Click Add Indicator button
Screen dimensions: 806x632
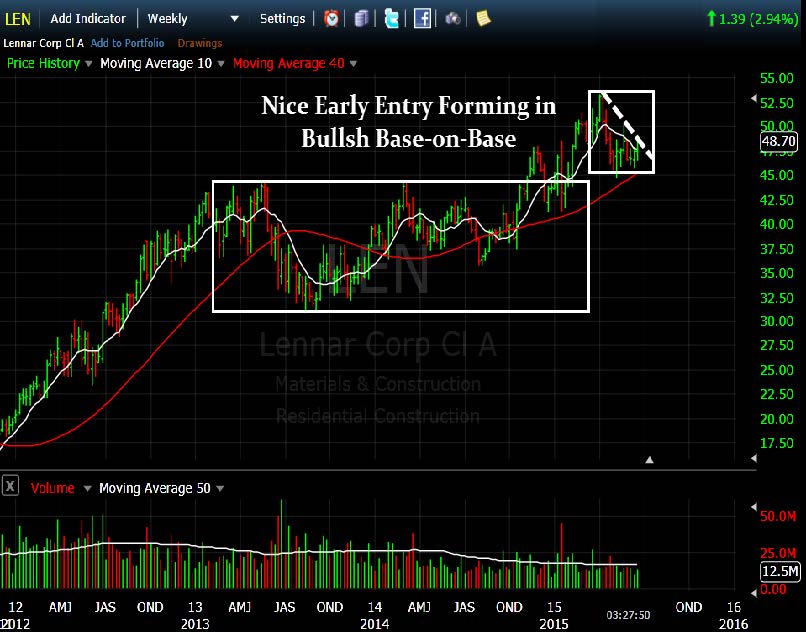pos(87,19)
